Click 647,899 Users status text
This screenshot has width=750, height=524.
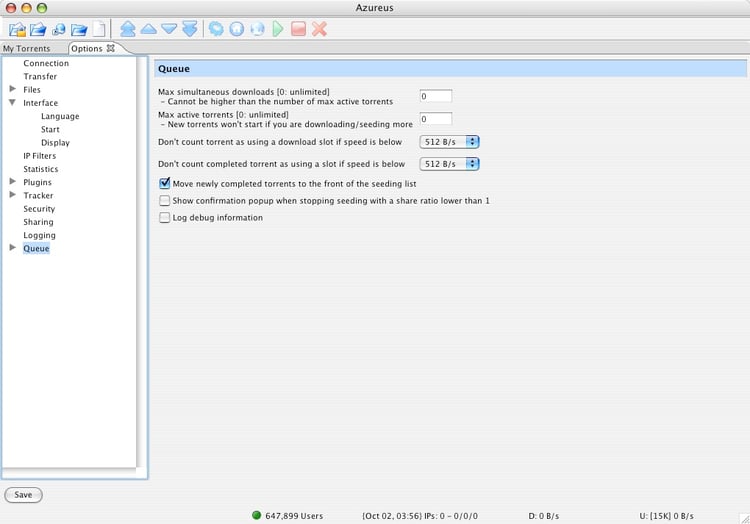294,515
